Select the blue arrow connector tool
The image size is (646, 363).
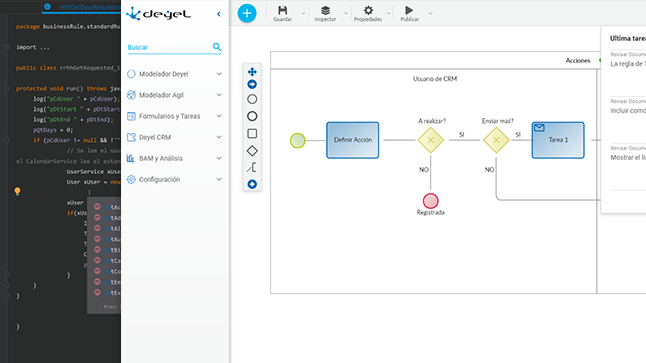[252, 84]
